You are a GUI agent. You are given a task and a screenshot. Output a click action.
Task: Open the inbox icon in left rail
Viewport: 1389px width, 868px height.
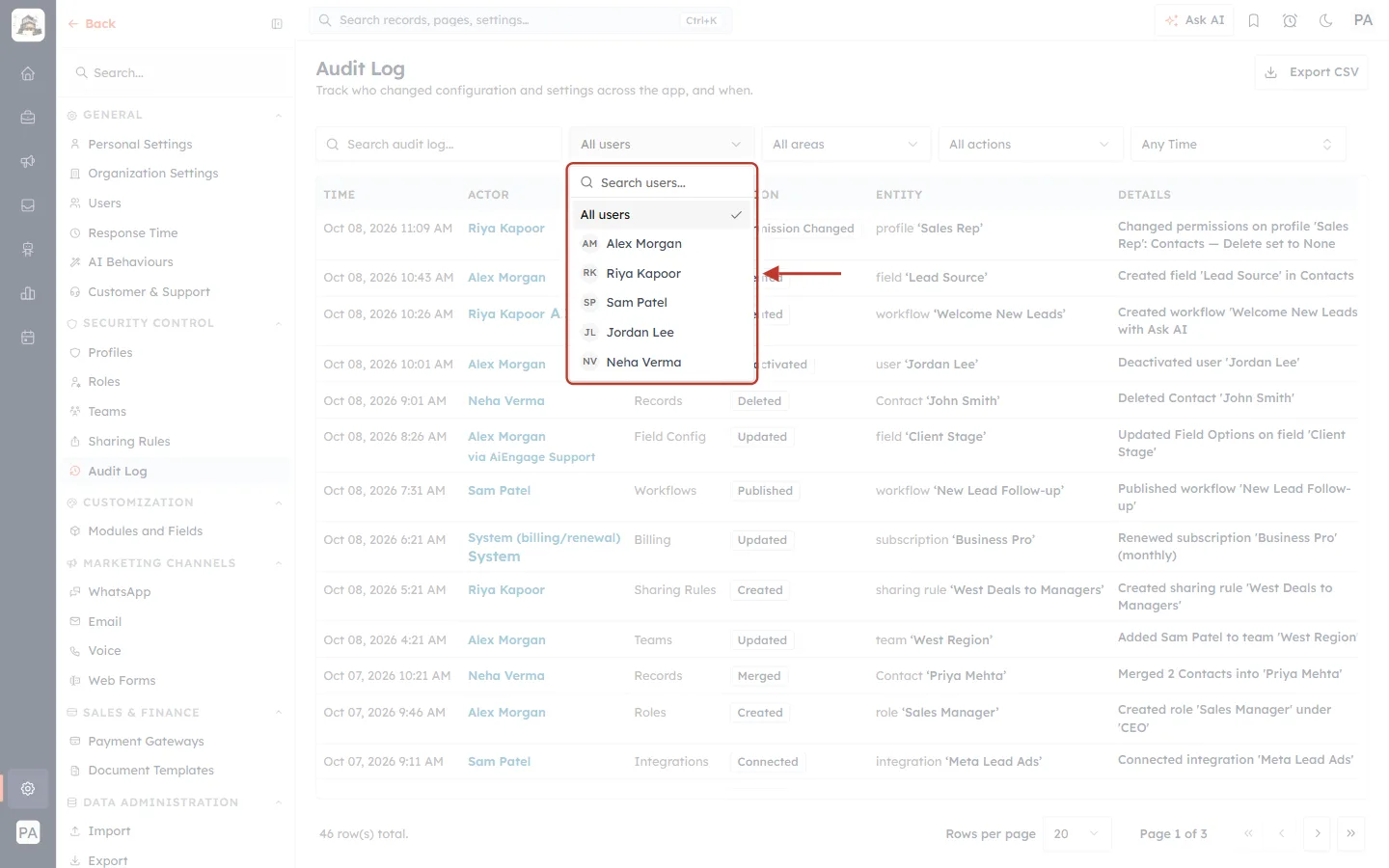pyautogui.click(x=28, y=205)
